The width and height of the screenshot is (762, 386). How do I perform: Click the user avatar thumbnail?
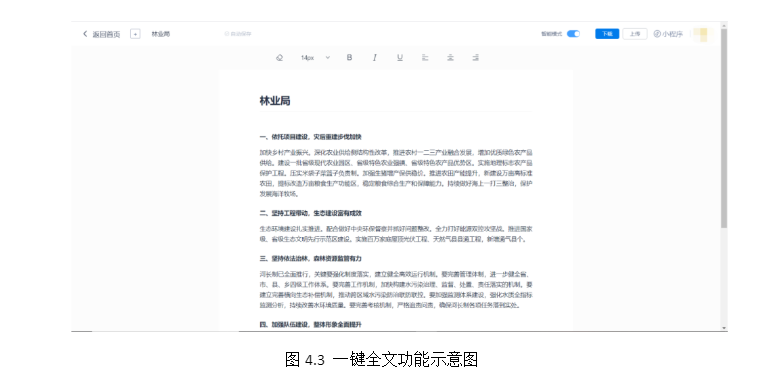point(701,35)
